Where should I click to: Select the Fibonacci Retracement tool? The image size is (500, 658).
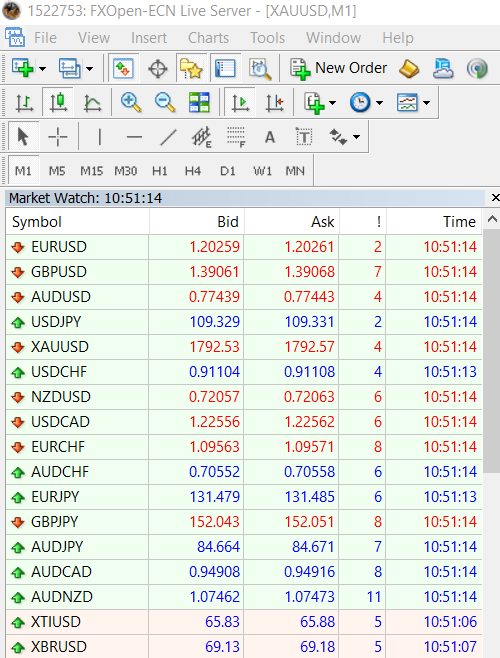(x=236, y=137)
